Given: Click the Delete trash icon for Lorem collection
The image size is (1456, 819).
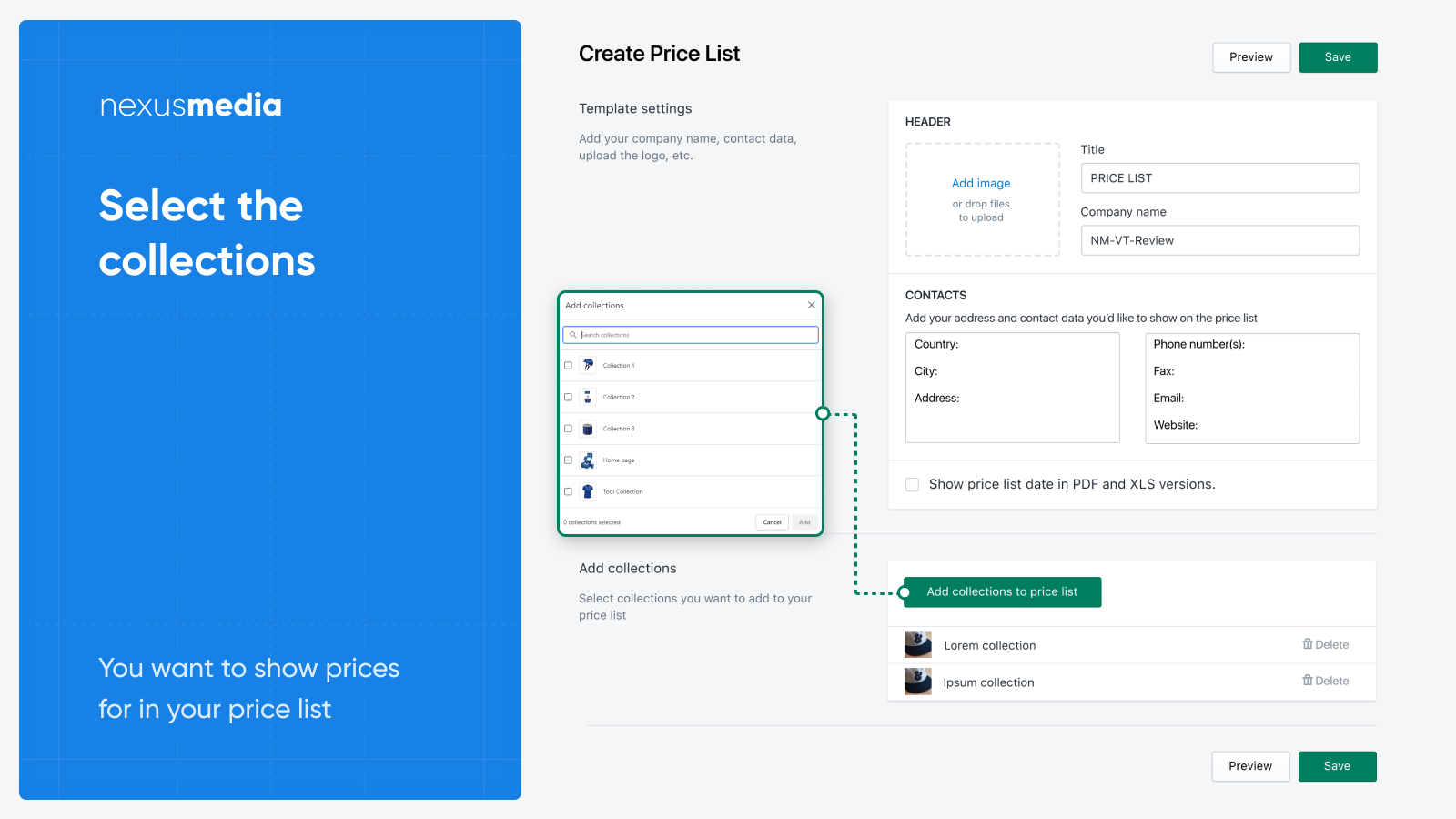Looking at the screenshot, I should coord(1309,644).
